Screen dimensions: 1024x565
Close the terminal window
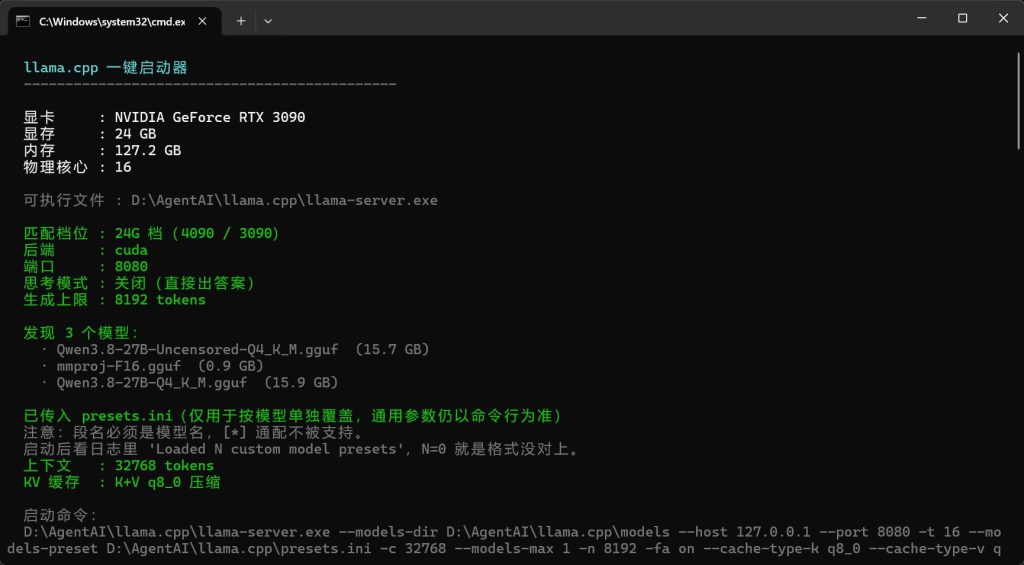[x=1004, y=18]
